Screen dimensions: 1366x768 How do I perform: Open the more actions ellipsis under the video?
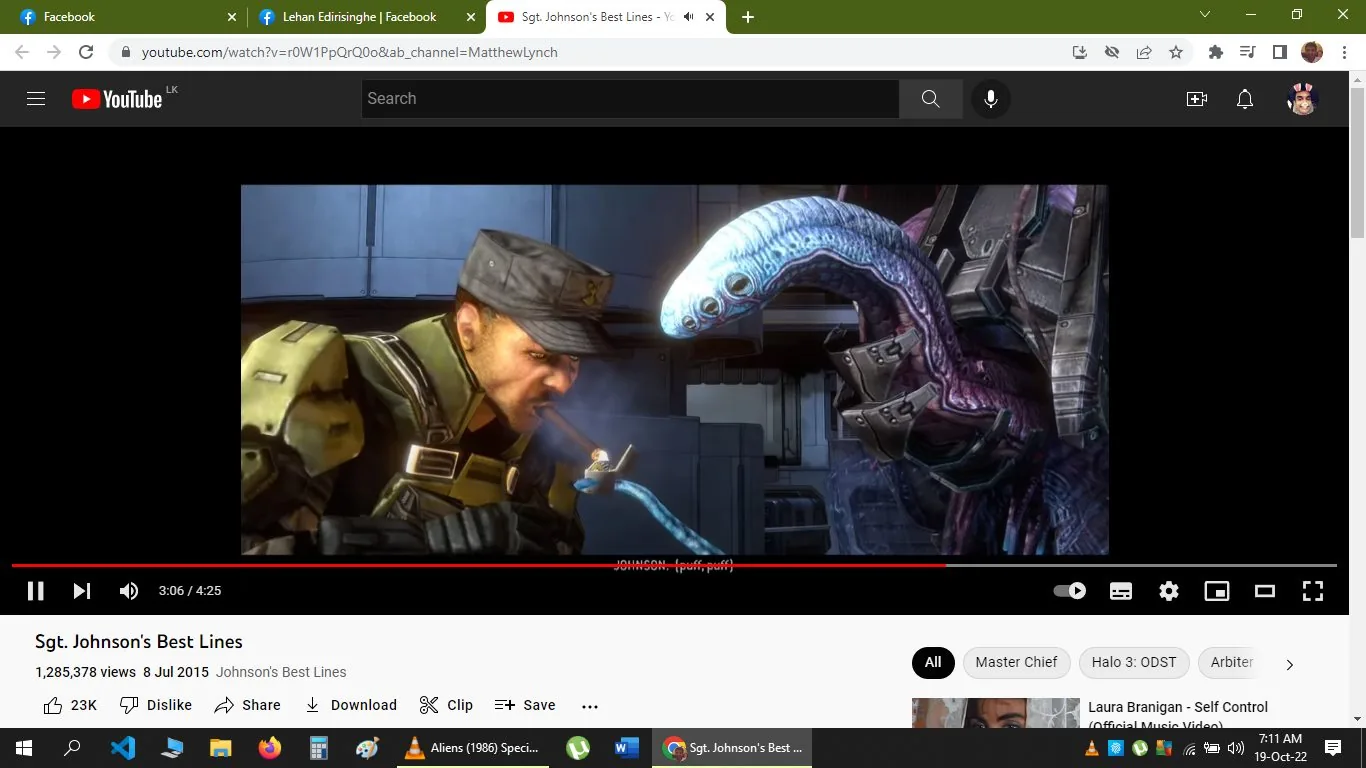(589, 705)
